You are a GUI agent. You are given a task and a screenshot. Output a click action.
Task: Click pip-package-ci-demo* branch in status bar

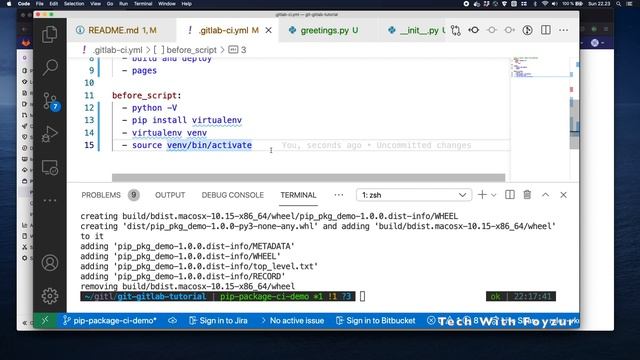pyautogui.click(x=109, y=321)
